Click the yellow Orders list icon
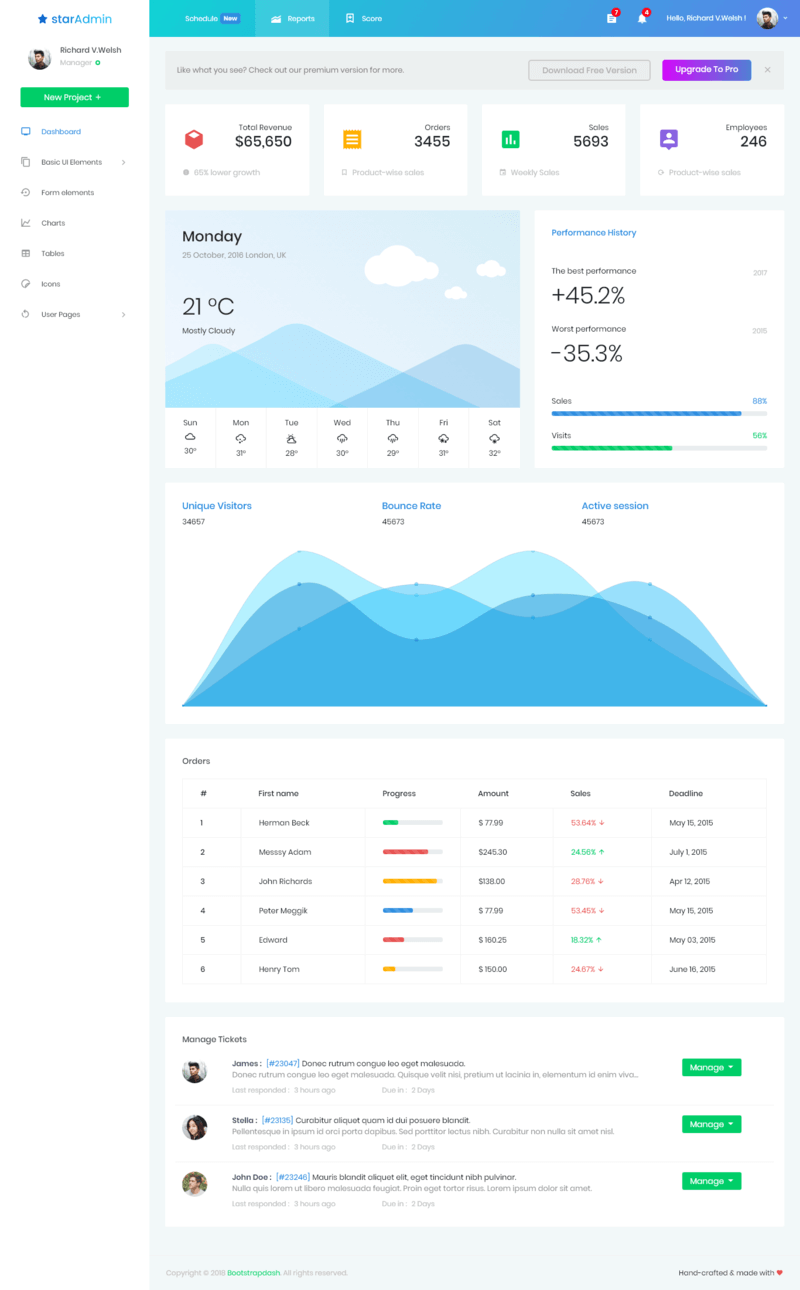The image size is (800, 1290). (x=352, y=140)
